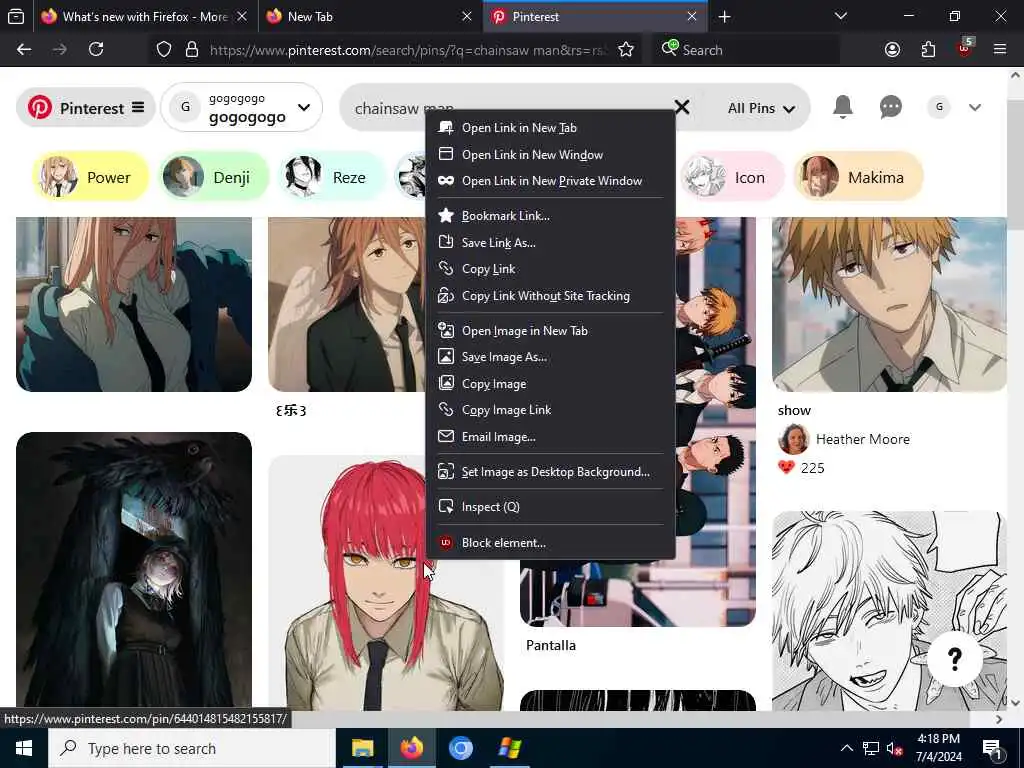The width and height of the screenshot is (1024, 768).
Task: Choose Copy Image Link
Action: [550, 410]
